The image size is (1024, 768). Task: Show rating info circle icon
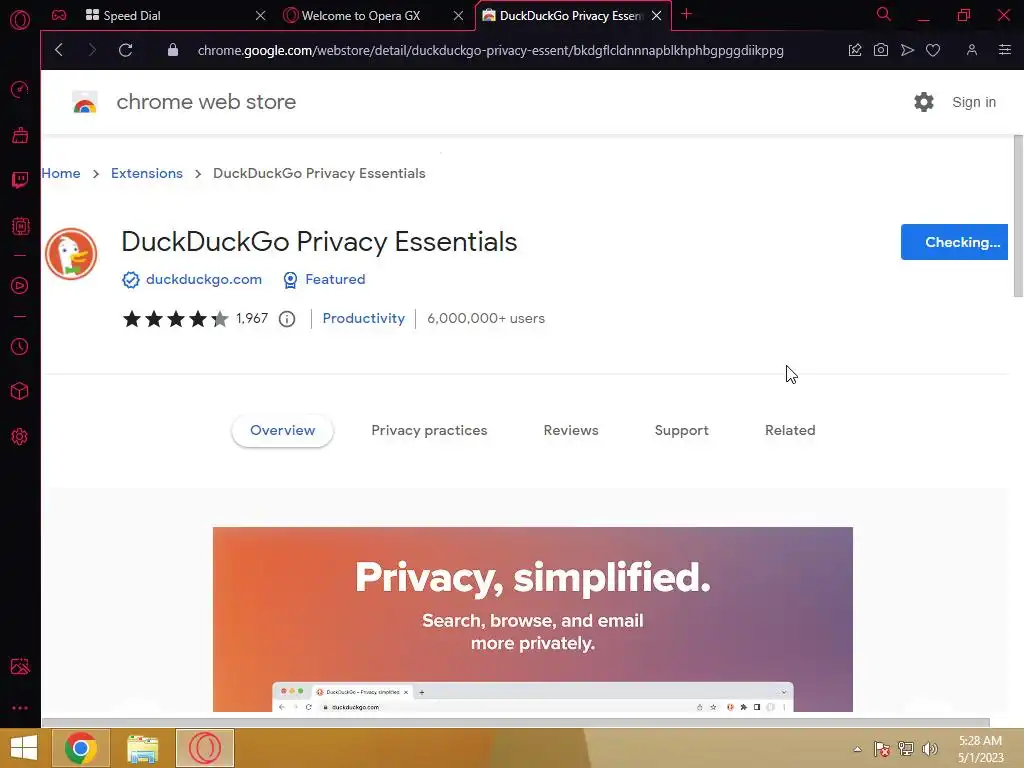(287, 319)
